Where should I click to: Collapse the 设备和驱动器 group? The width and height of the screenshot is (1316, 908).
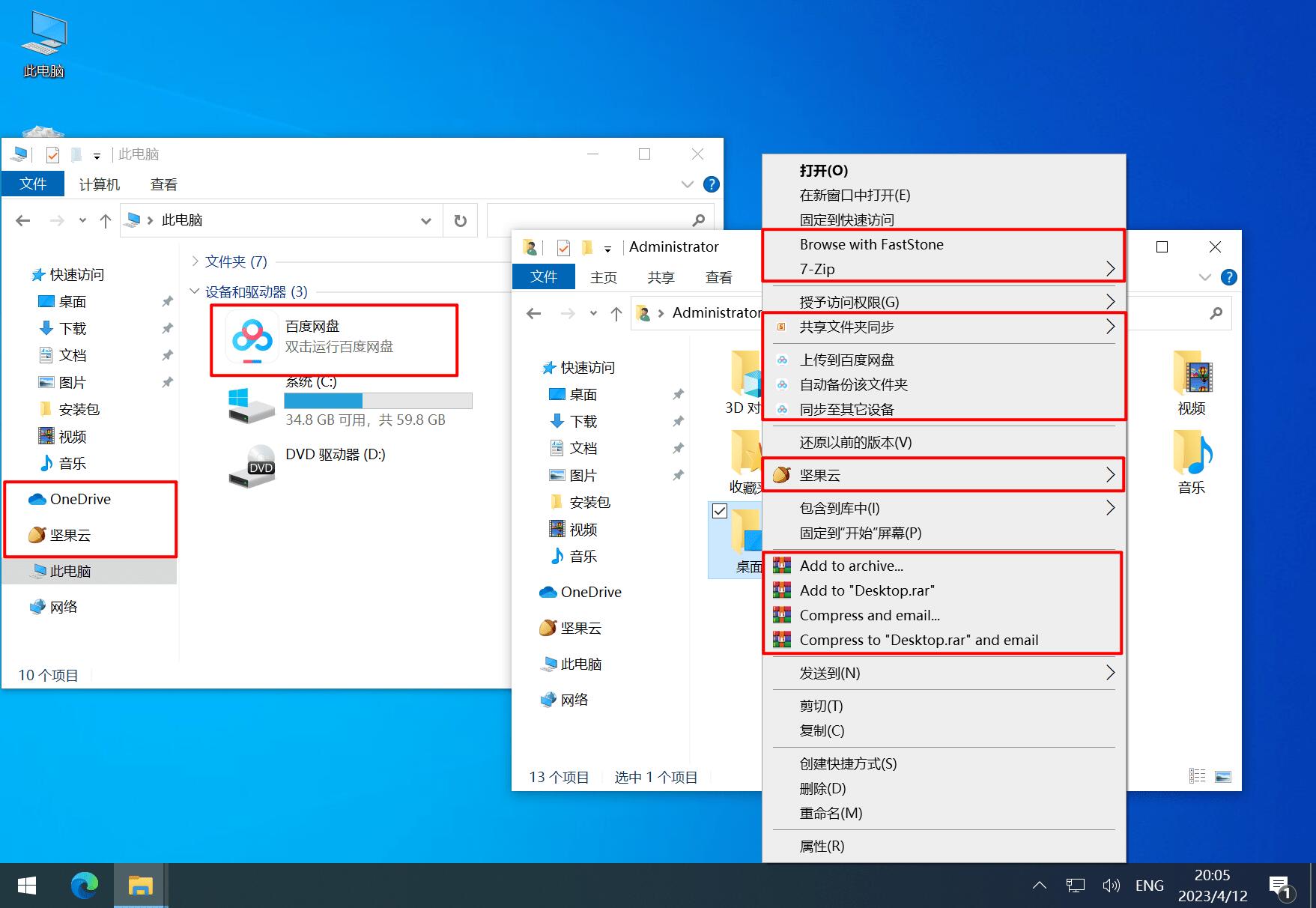(x=195, y=291)
